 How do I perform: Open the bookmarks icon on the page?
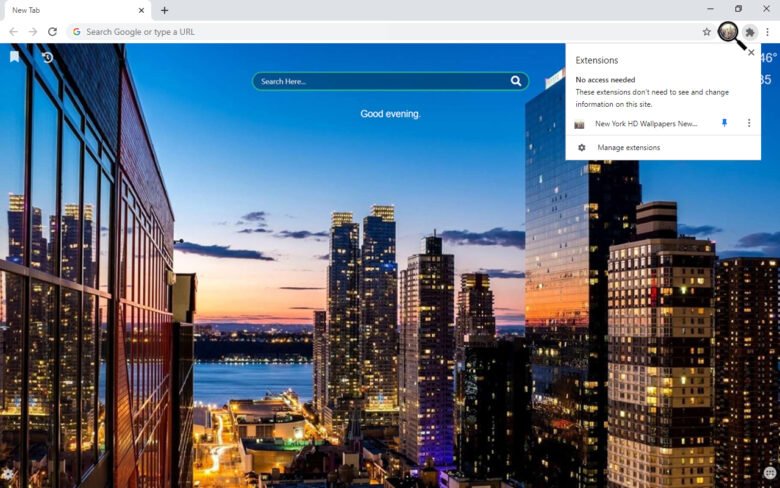coord(14,57)
